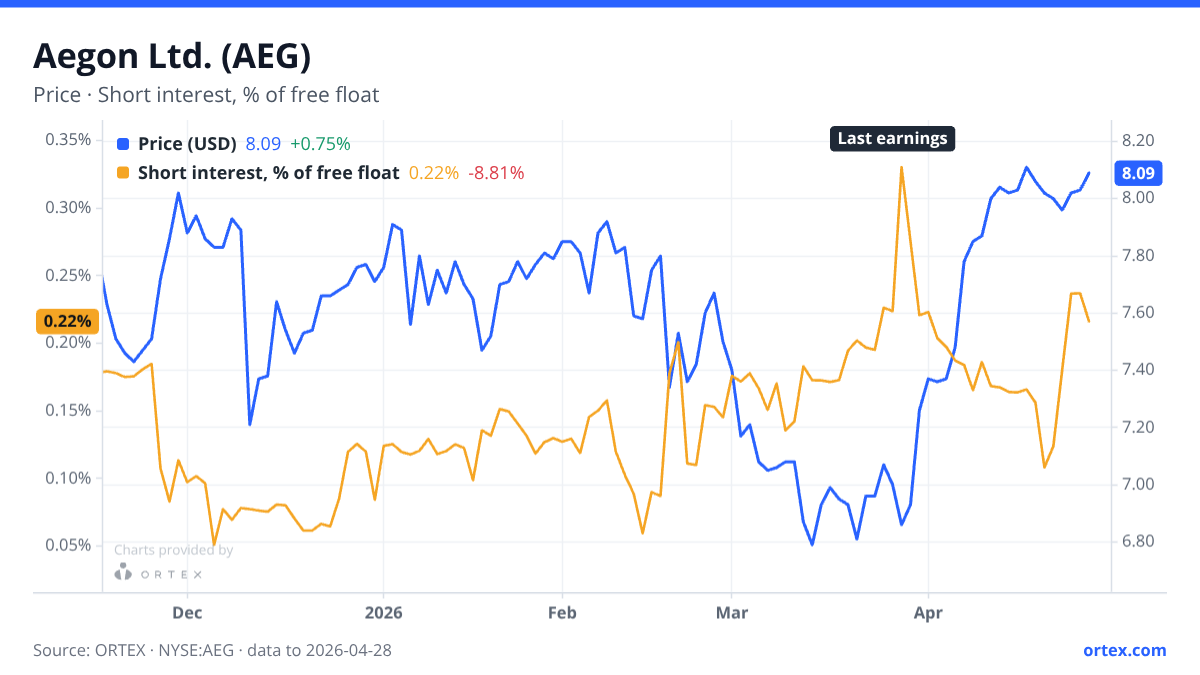The image size is (1200, 675).
Task: Click the 7.60 right axis label
Action: point(1138,312)
